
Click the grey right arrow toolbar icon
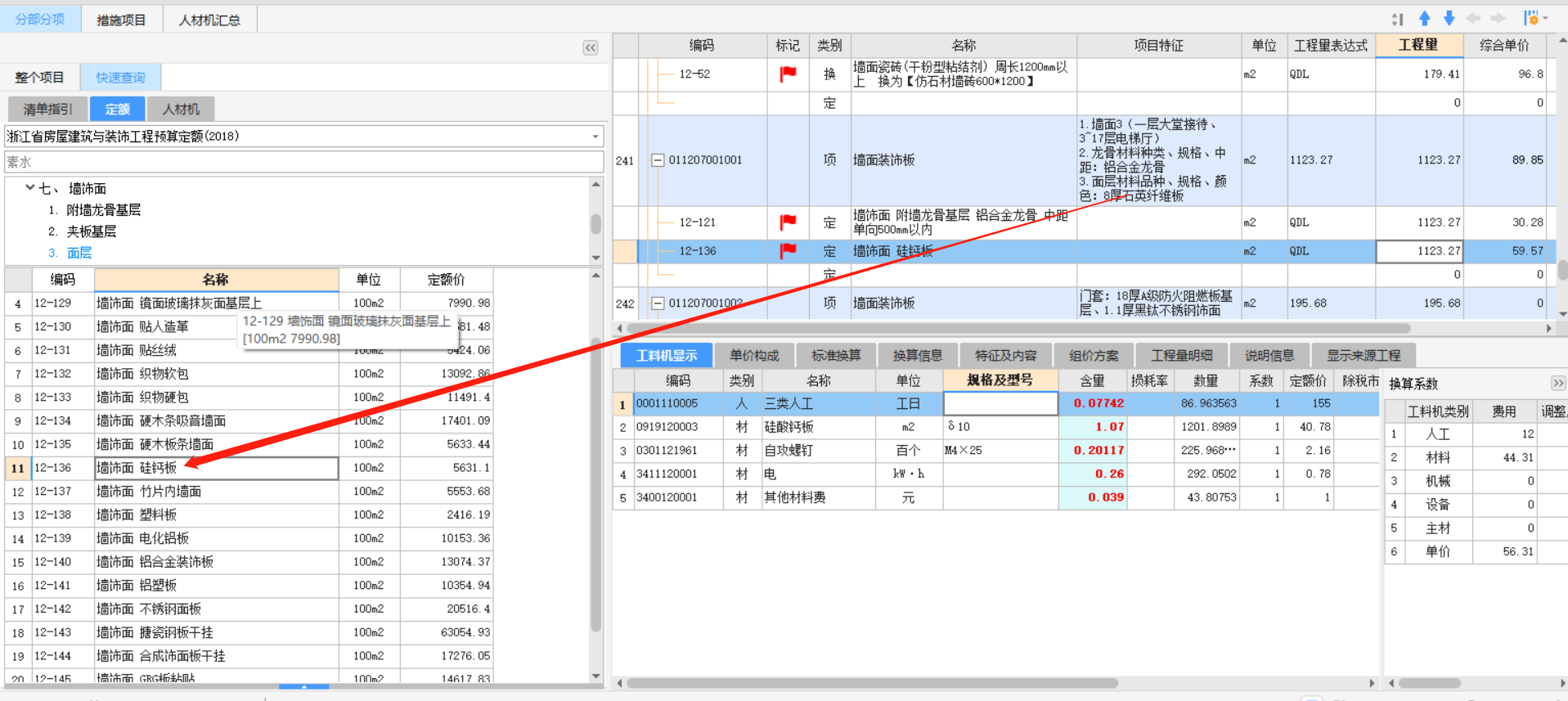click(1498, 18)
